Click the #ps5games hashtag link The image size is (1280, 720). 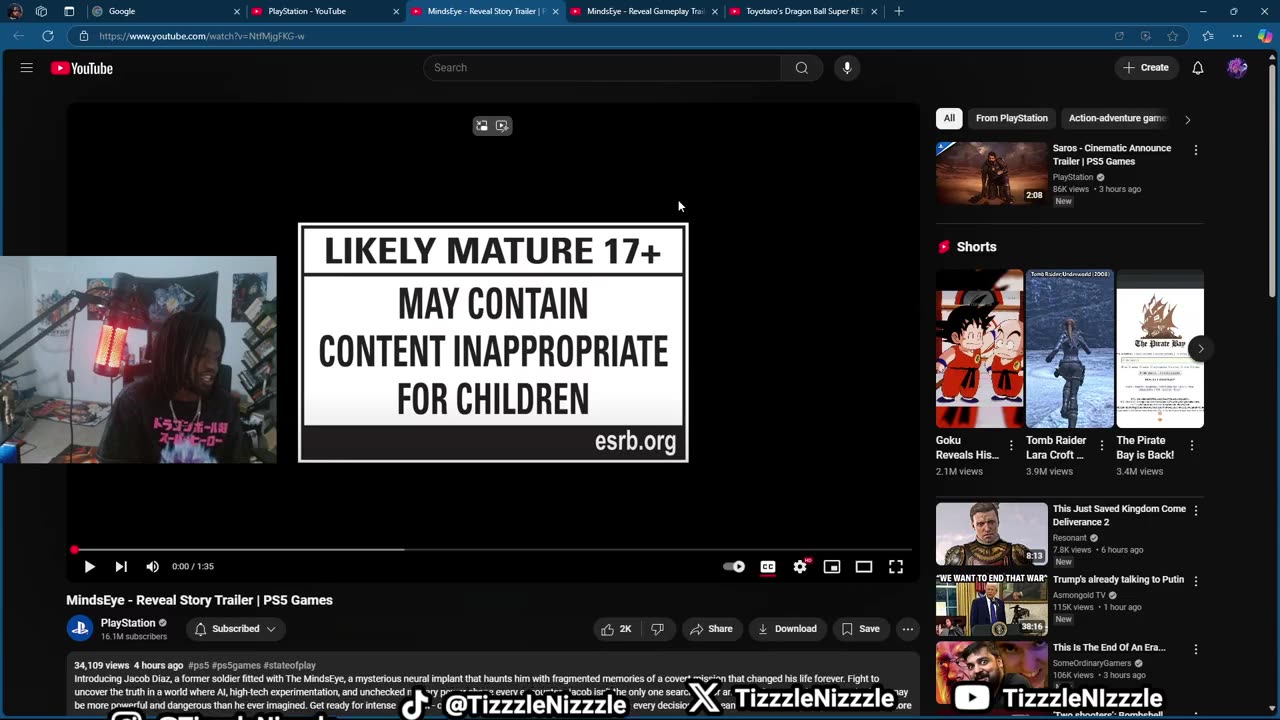236,665
